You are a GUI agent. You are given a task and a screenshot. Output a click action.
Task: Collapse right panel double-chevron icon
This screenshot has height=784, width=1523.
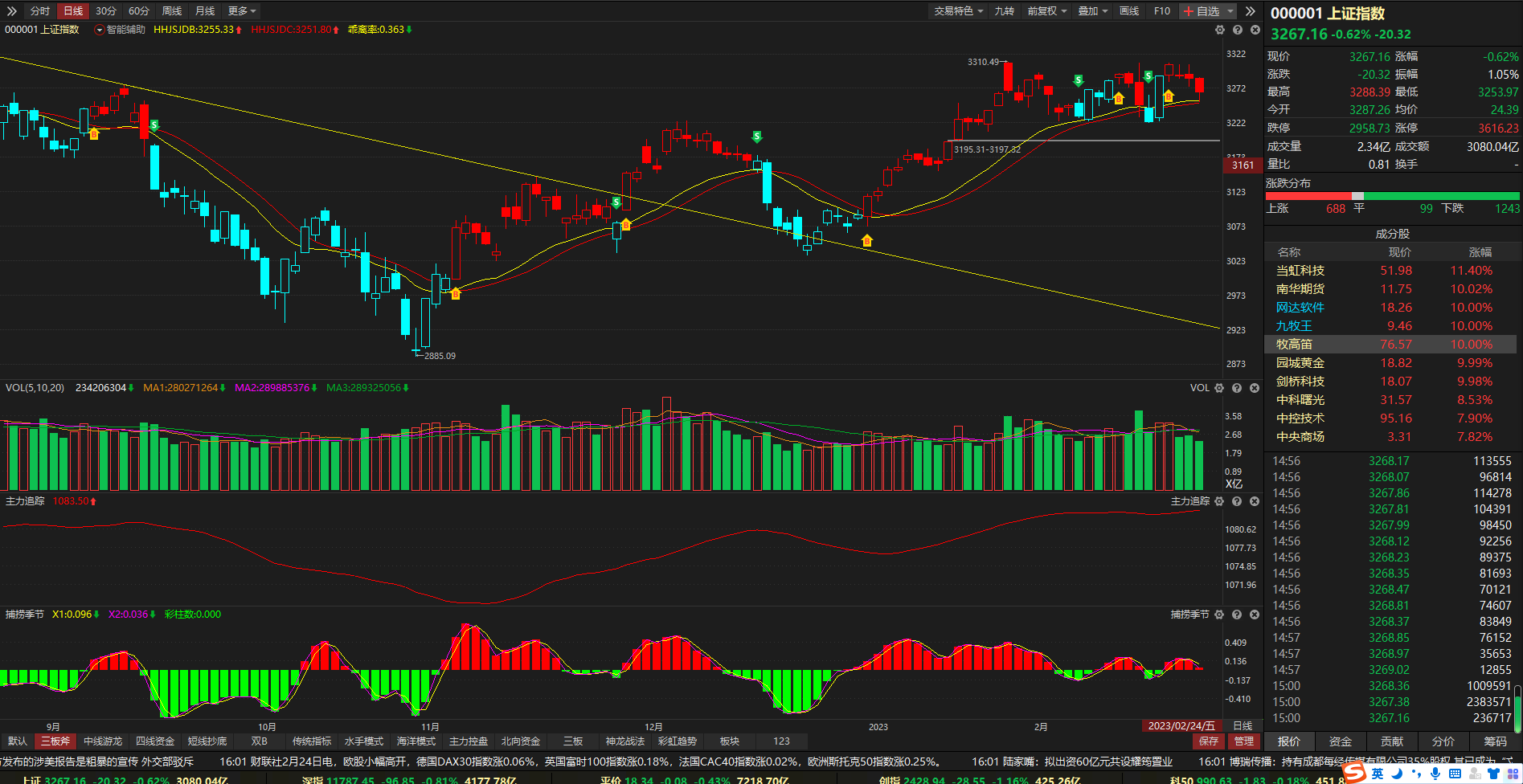[1250, 11]
